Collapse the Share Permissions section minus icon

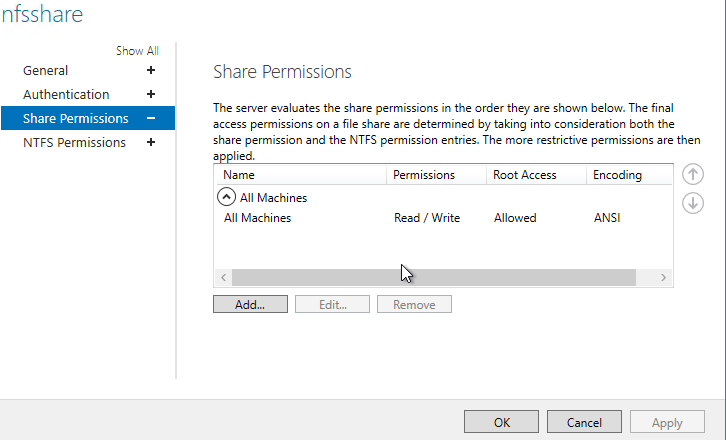click(x=151, y=118)
